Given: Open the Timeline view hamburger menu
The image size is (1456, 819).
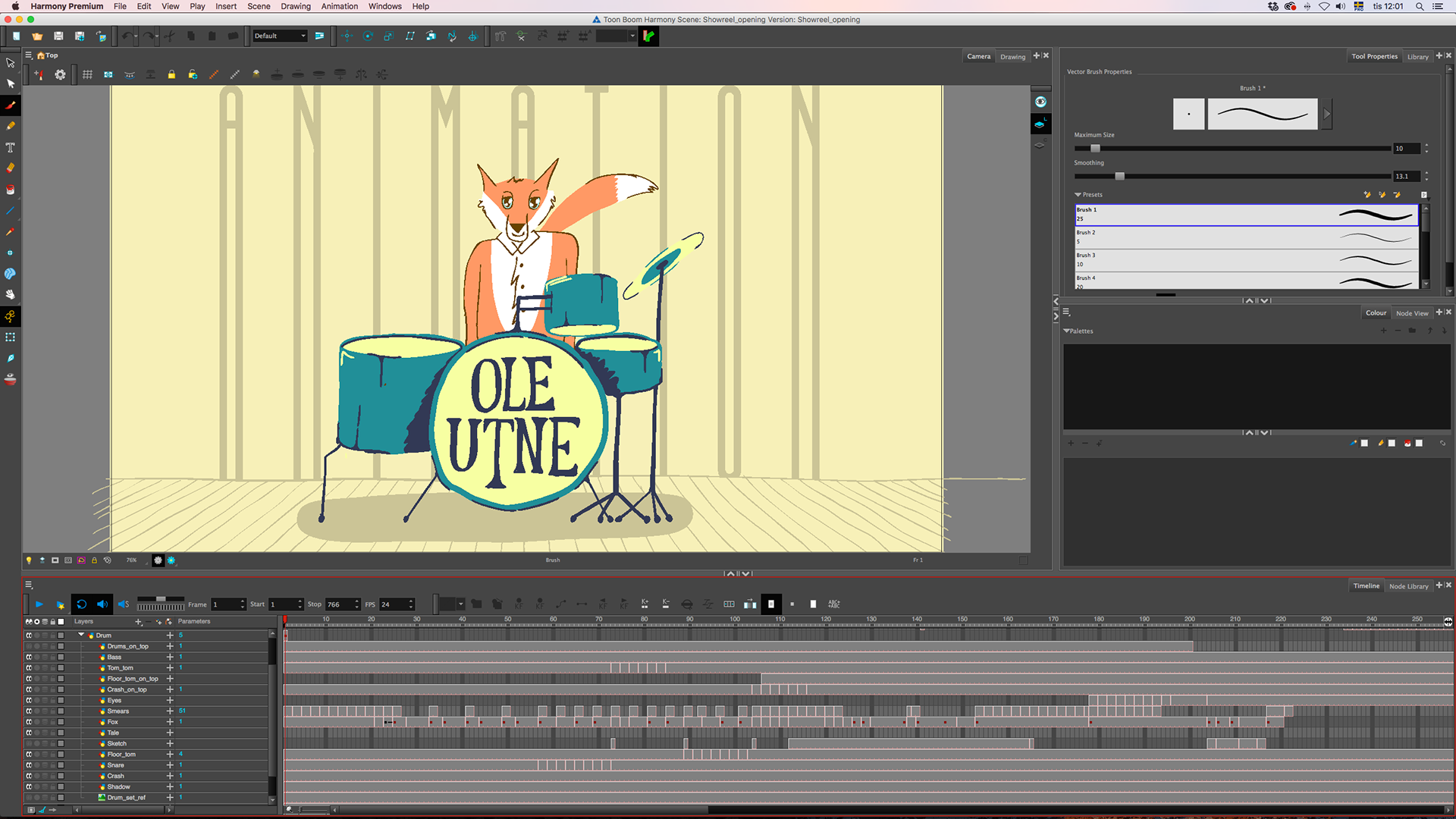Looking at the screenshot, I should (29, 585).
